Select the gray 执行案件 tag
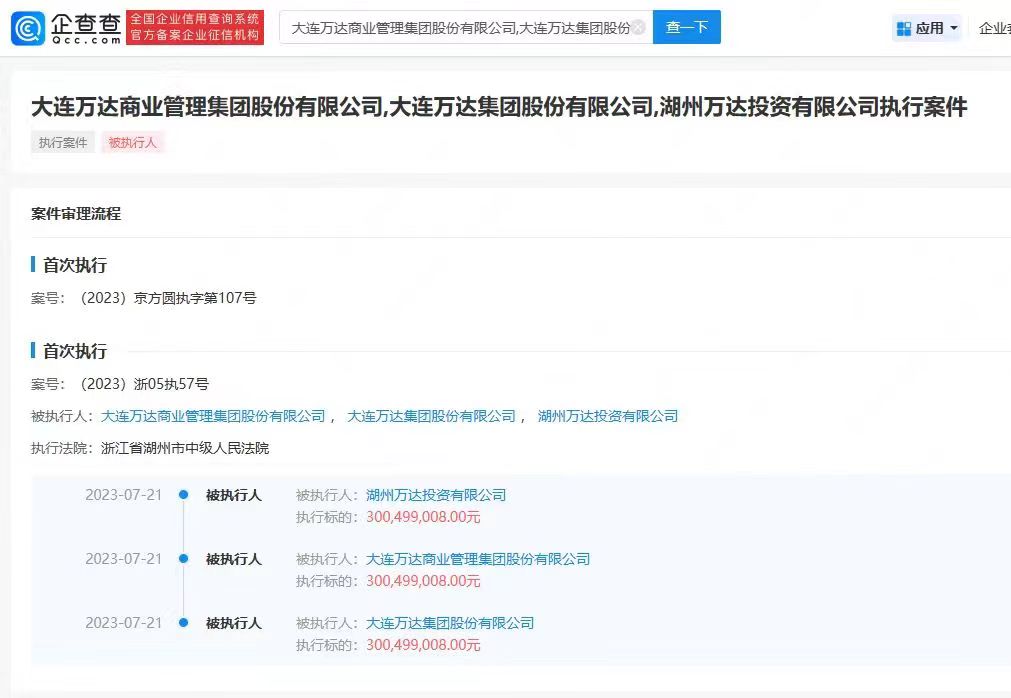 point(63,143)
